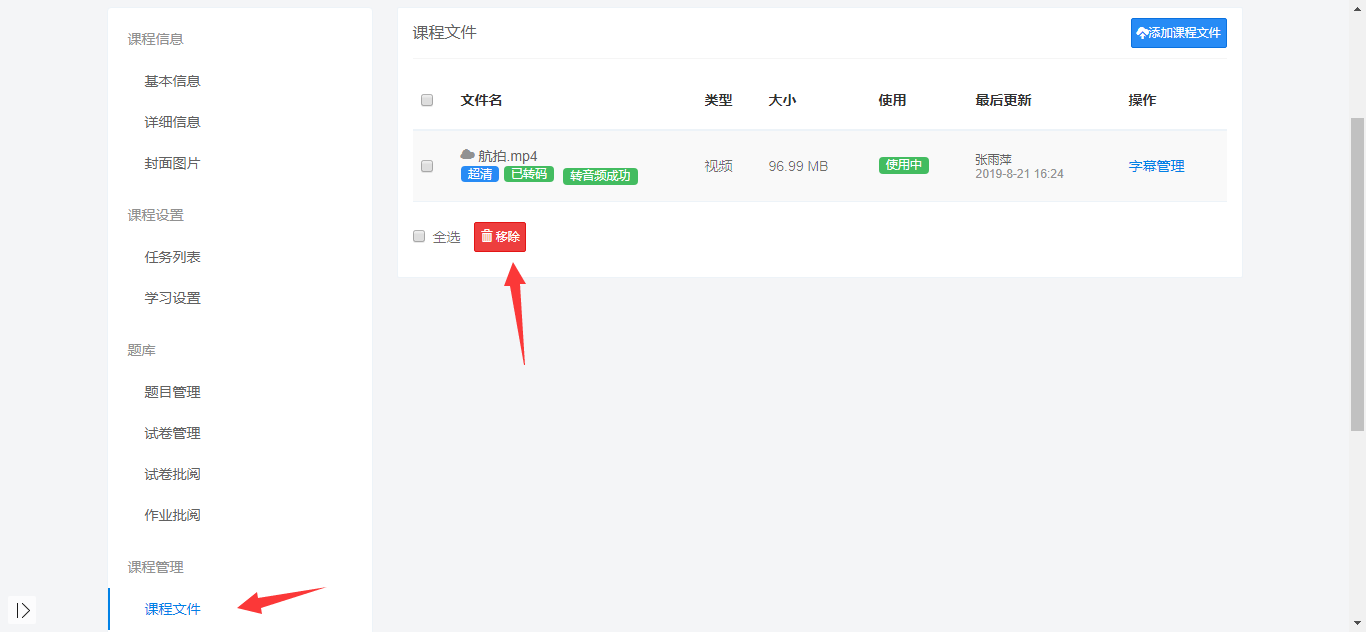Click 添加课程文件 upload button
The image size is (1366, 632).
(x=1178, y=33)
